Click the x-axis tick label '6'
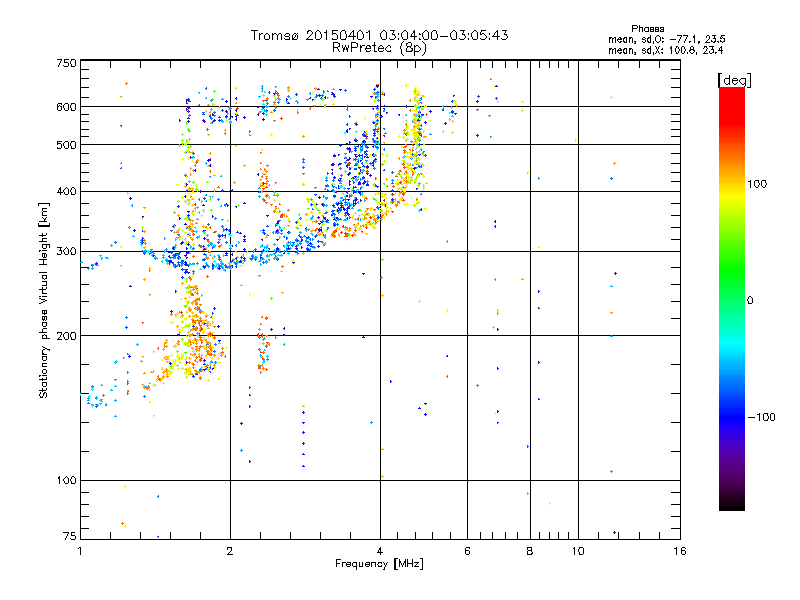The width and height of the screenshot is (800, 600). tap(467, 551)
